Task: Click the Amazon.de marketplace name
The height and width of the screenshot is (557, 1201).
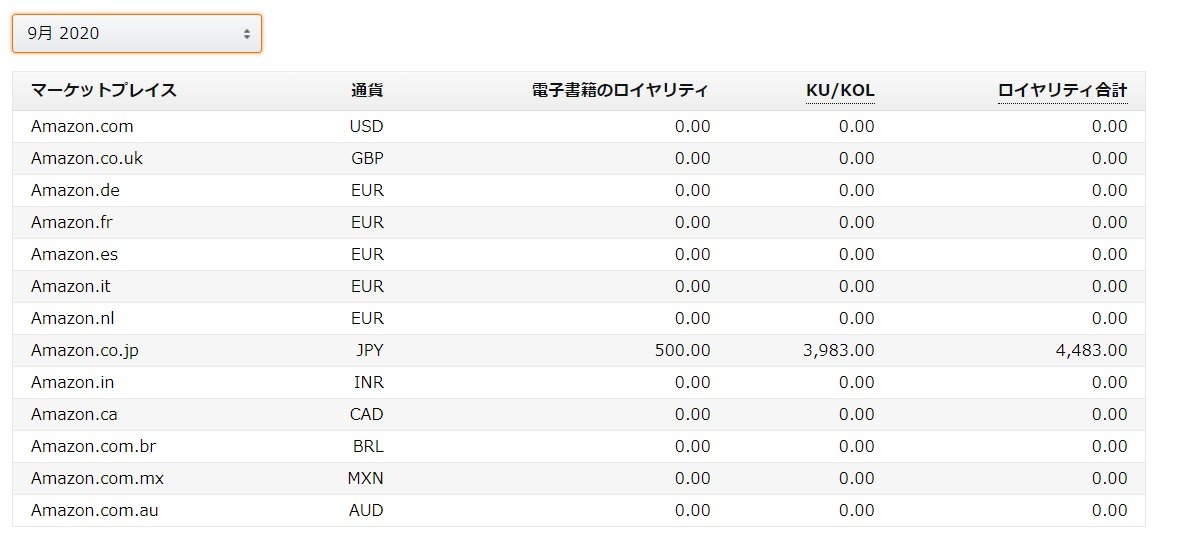Action: tap(75, 190)
